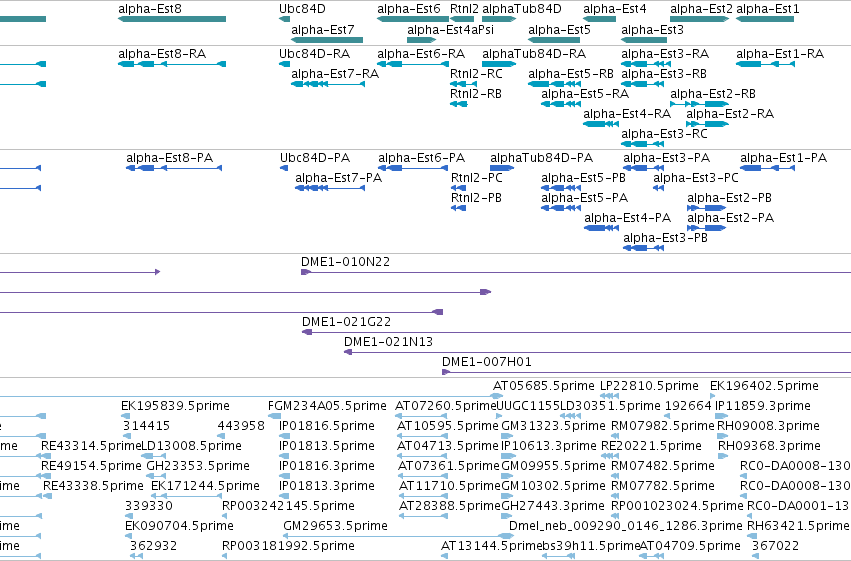This screenshot has width=851, height=561.
Task: Select the alpha-Est5 gene bar
Action: coord(554,40)
